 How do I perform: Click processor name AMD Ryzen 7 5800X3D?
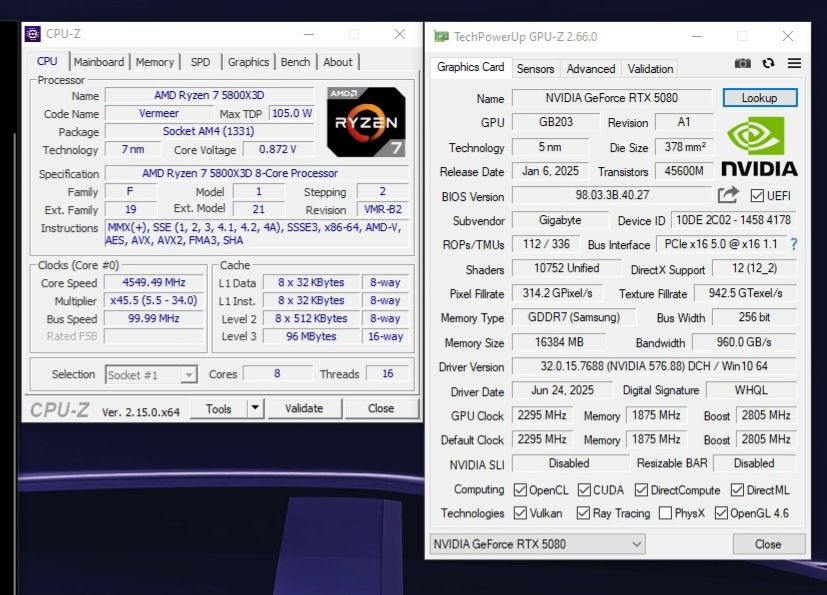coord(209,95)
